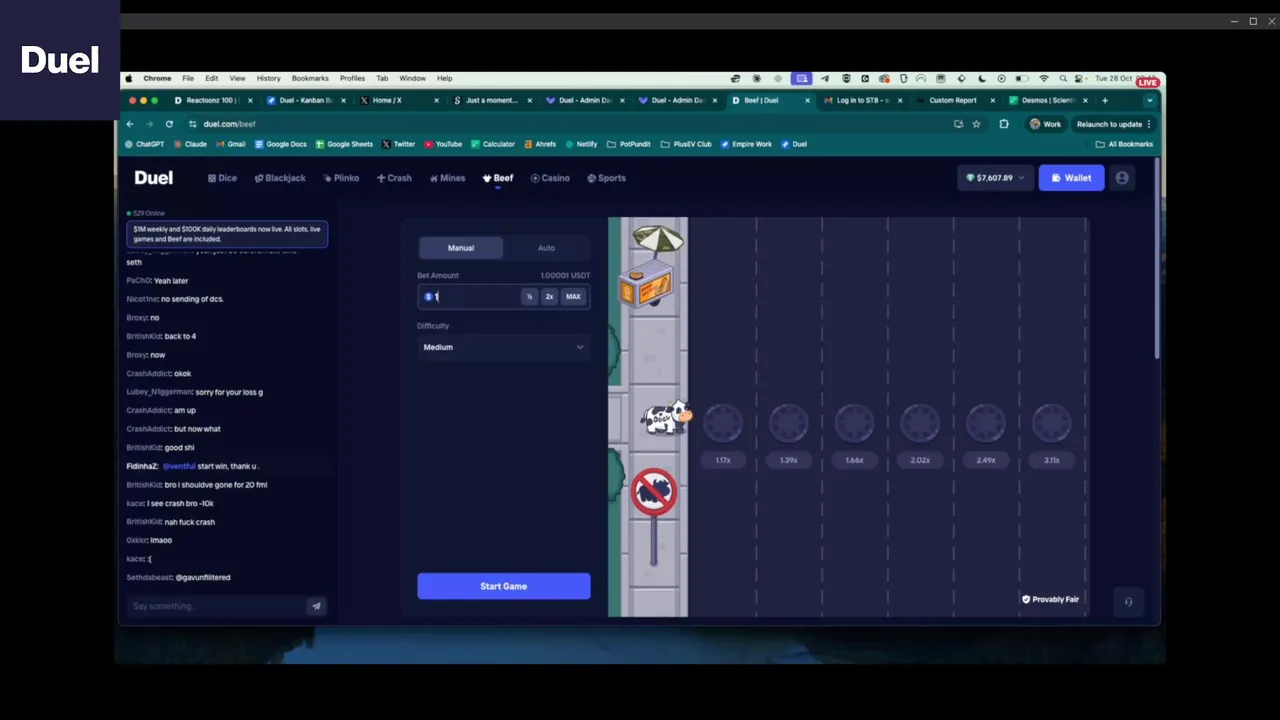Open the Provably Fair info

pos(1050,599)
